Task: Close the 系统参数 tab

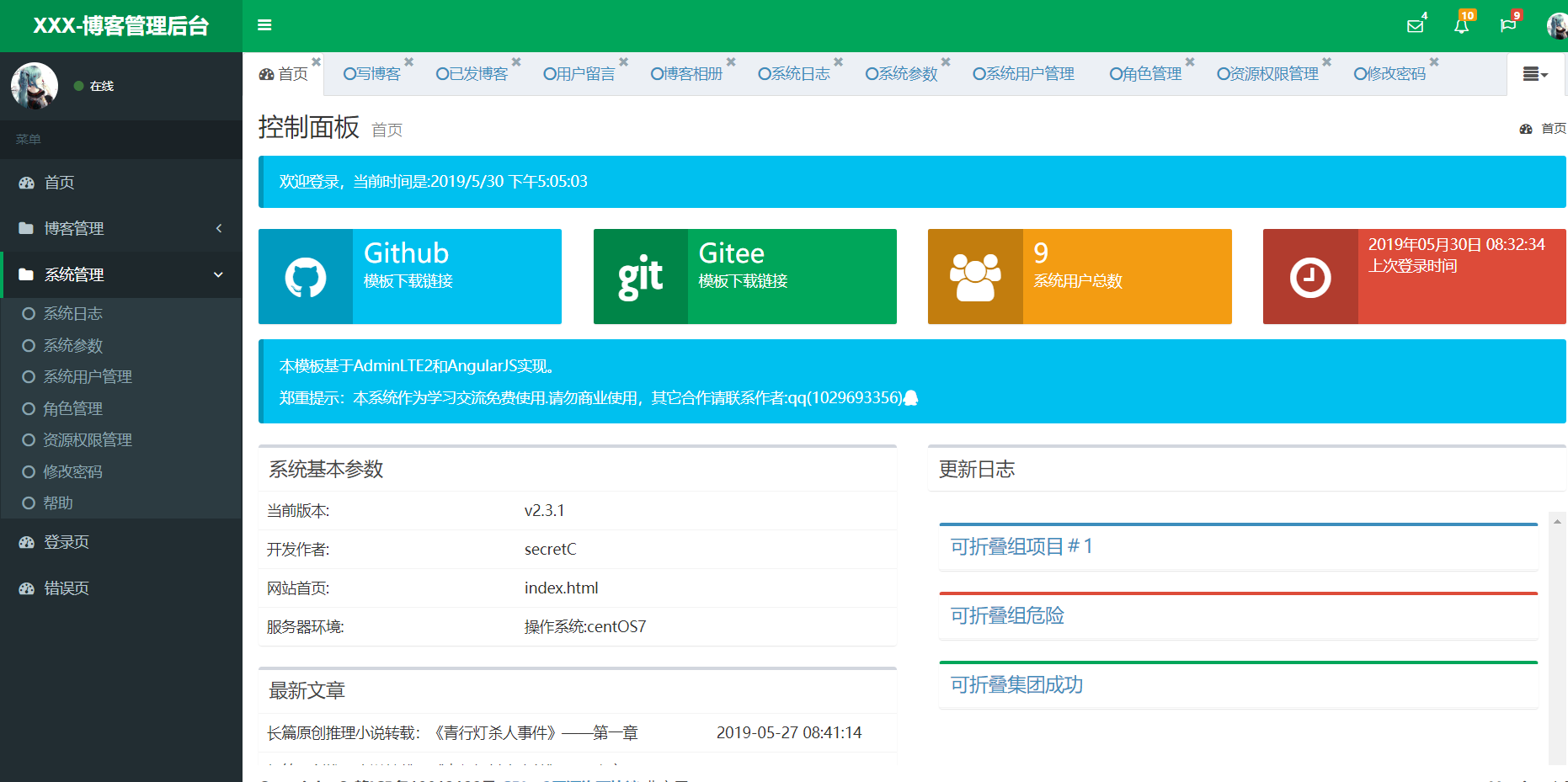Action: [x=946, y=61]
